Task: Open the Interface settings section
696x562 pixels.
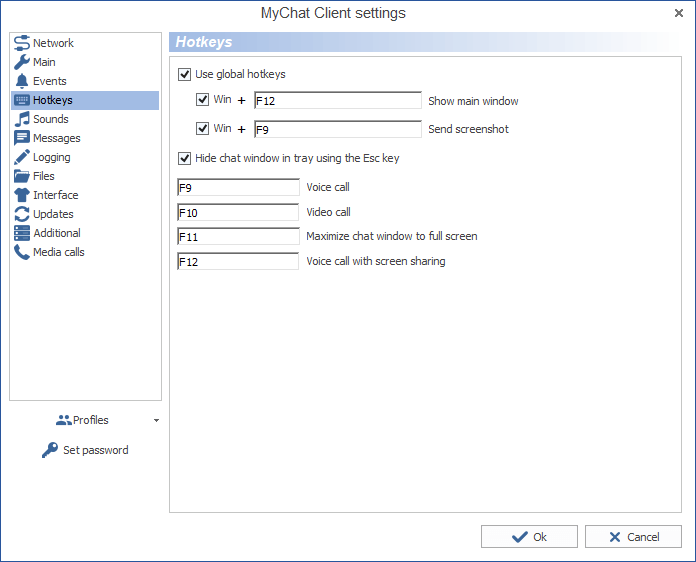Action: (x=55, y=195)
